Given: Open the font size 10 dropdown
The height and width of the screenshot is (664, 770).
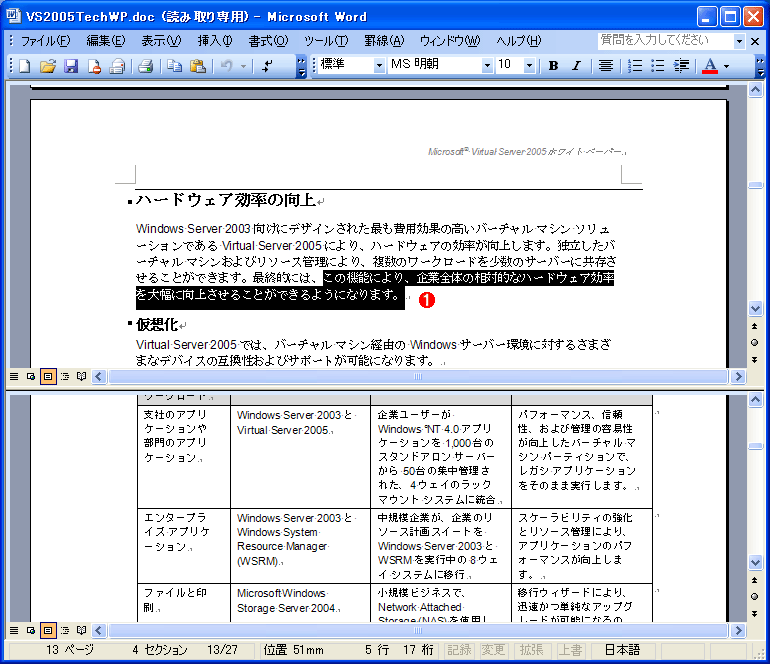Looking at the screenshot, I should [529, 65].
